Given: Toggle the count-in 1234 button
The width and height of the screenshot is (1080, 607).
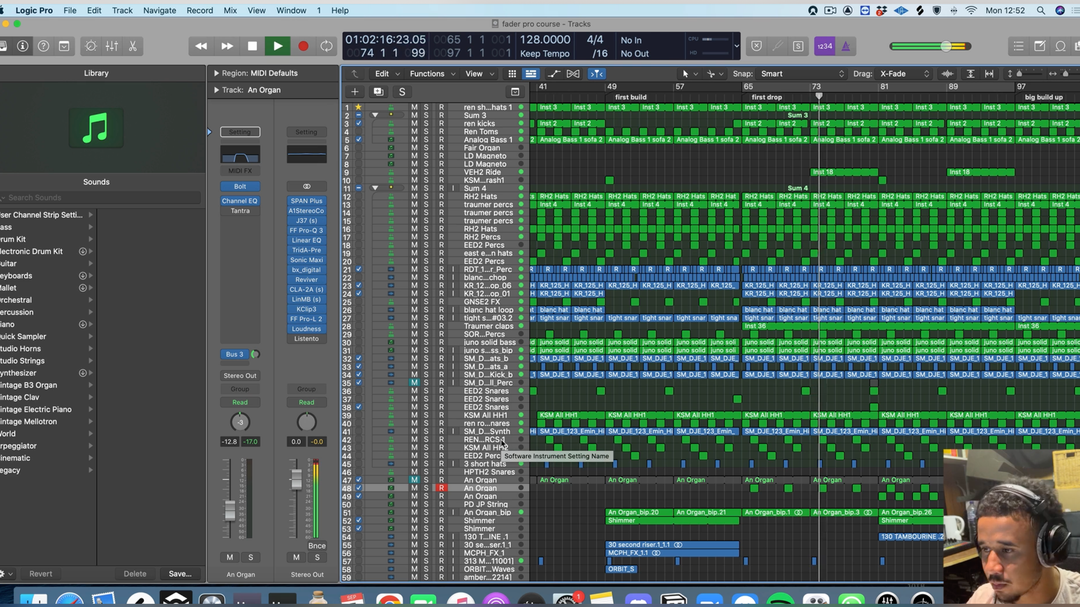Looking at the screenshot, I should coord(824,46).
